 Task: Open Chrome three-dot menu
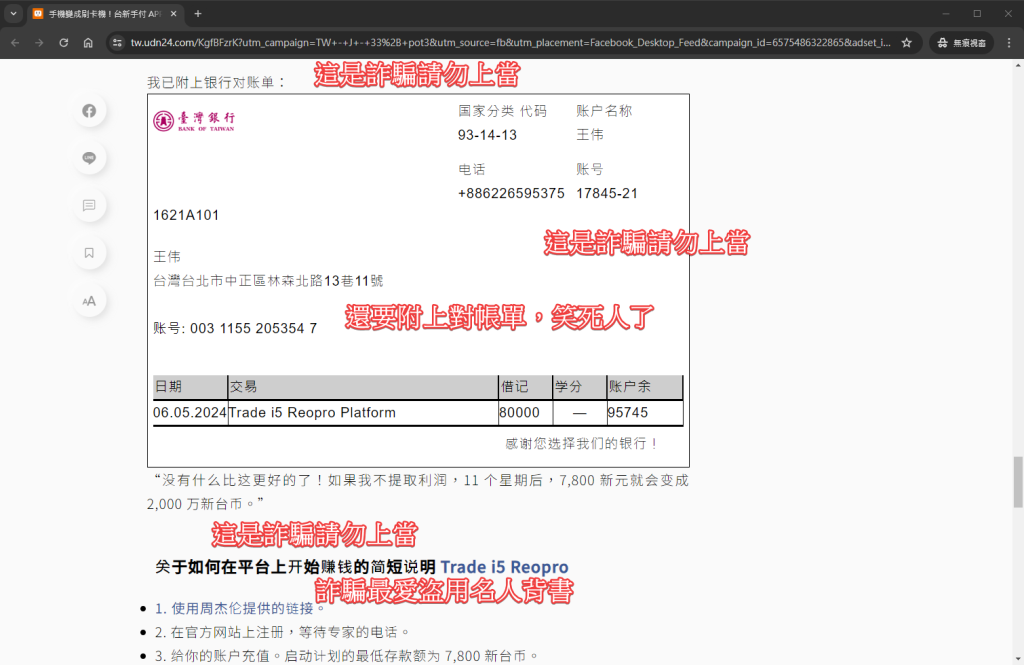(x=1007, y=43)
